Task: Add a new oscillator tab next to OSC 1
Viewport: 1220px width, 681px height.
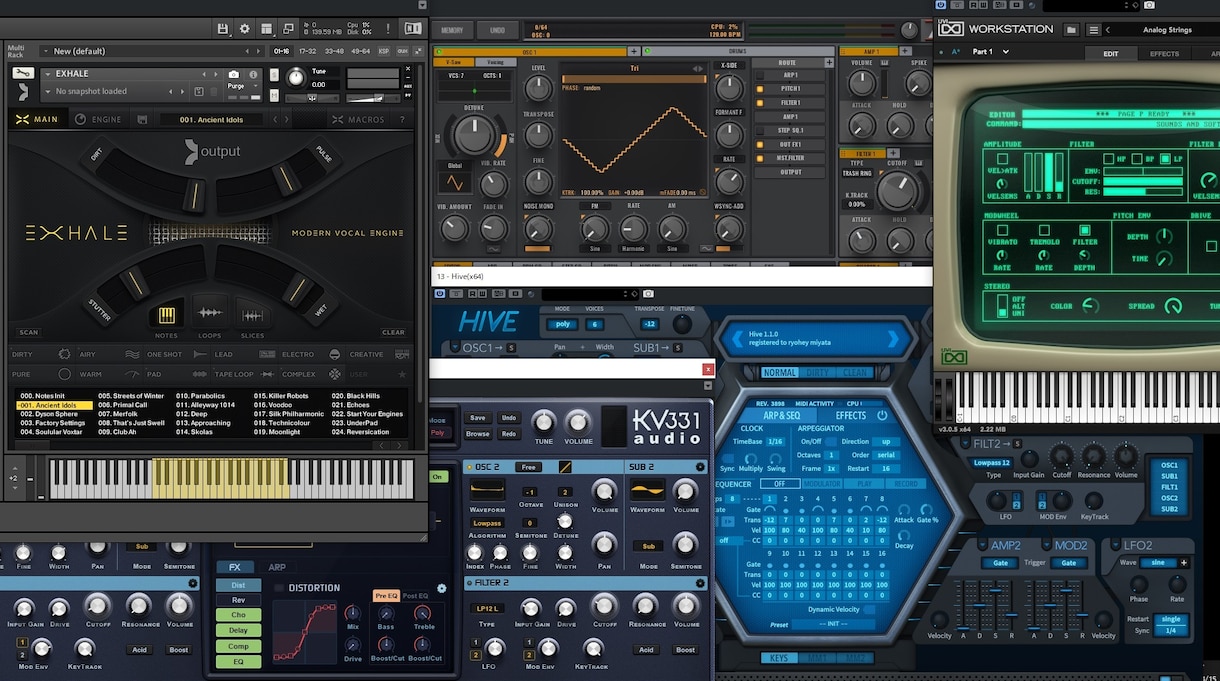Action: (634, 51)
